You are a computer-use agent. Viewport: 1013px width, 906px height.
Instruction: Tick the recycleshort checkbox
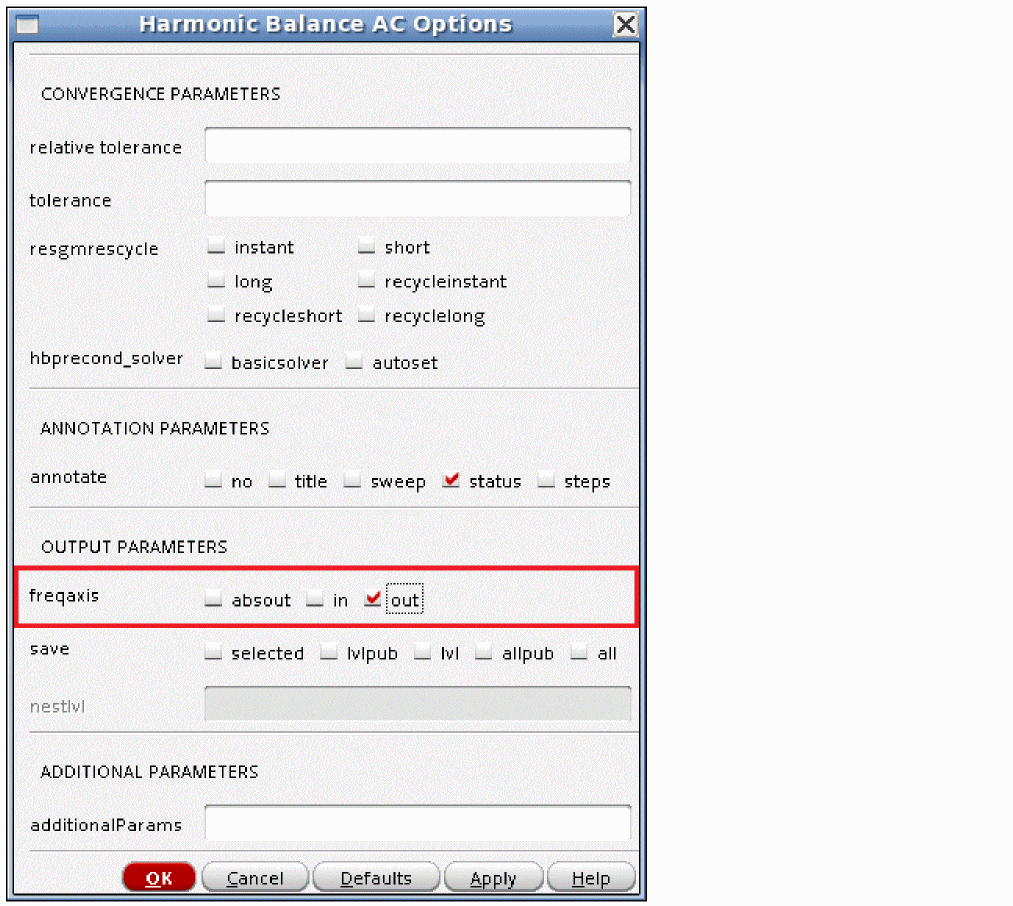click(x=216, y=315)
